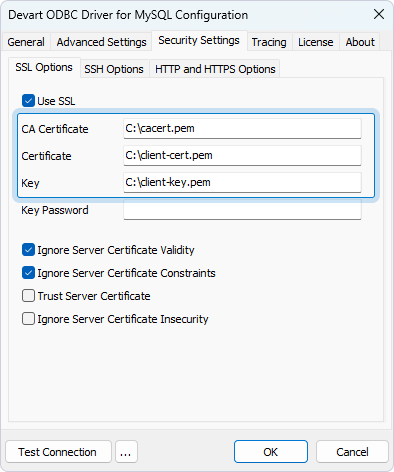Switch to SSH Options sub-tab
Screen dimensions: 394x472
point(114,69)
